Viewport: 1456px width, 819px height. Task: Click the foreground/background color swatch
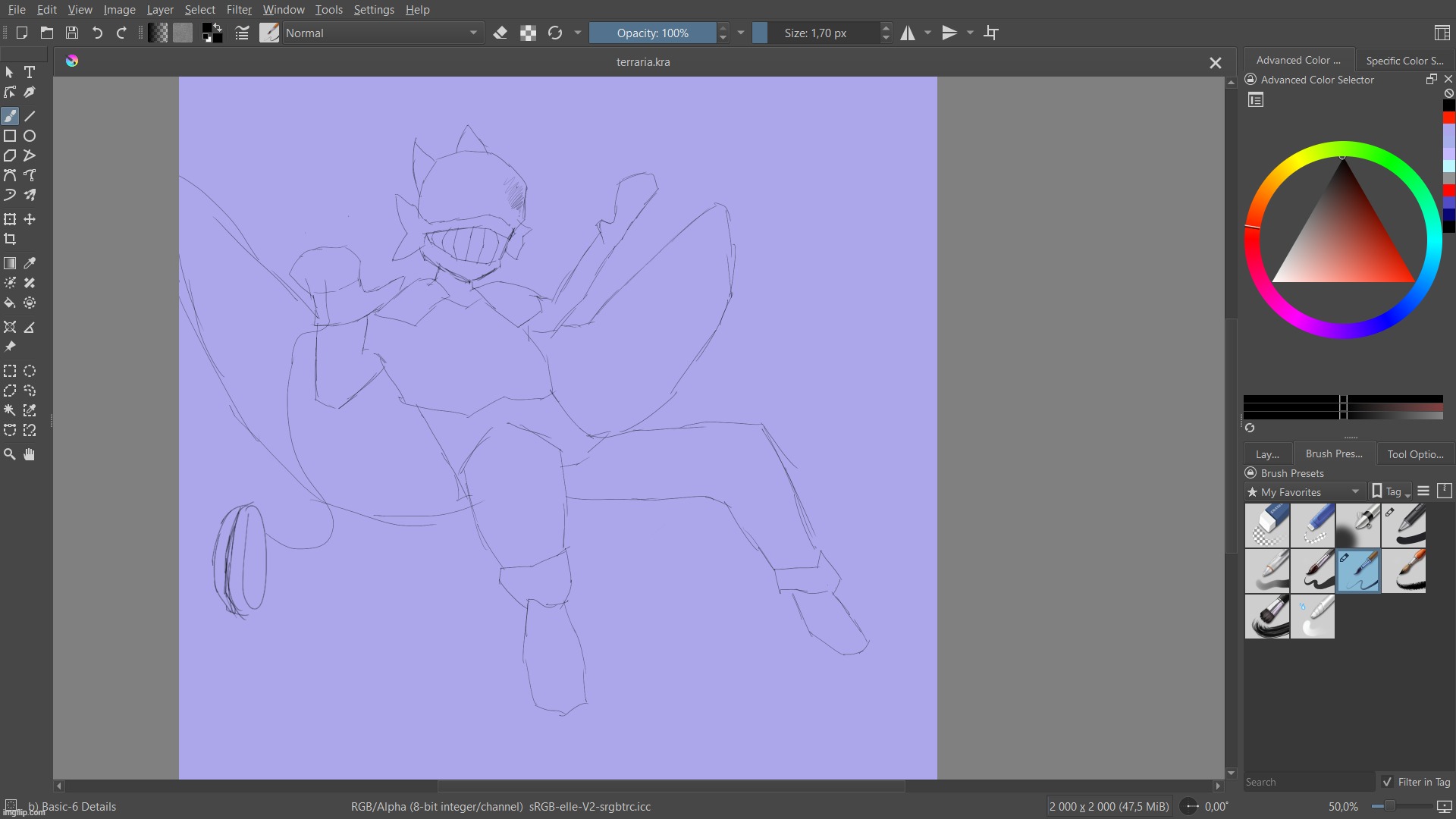tap(212, 33)
